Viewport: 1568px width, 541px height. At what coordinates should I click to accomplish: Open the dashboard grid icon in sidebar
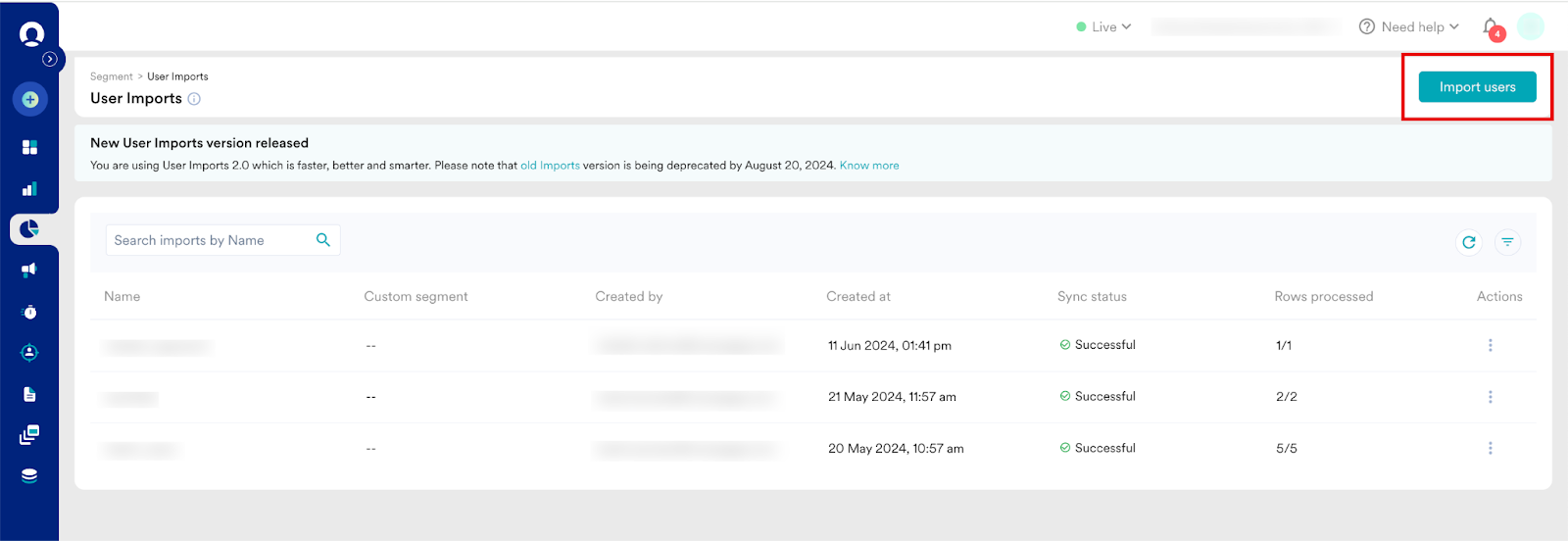tap(29, 147)
